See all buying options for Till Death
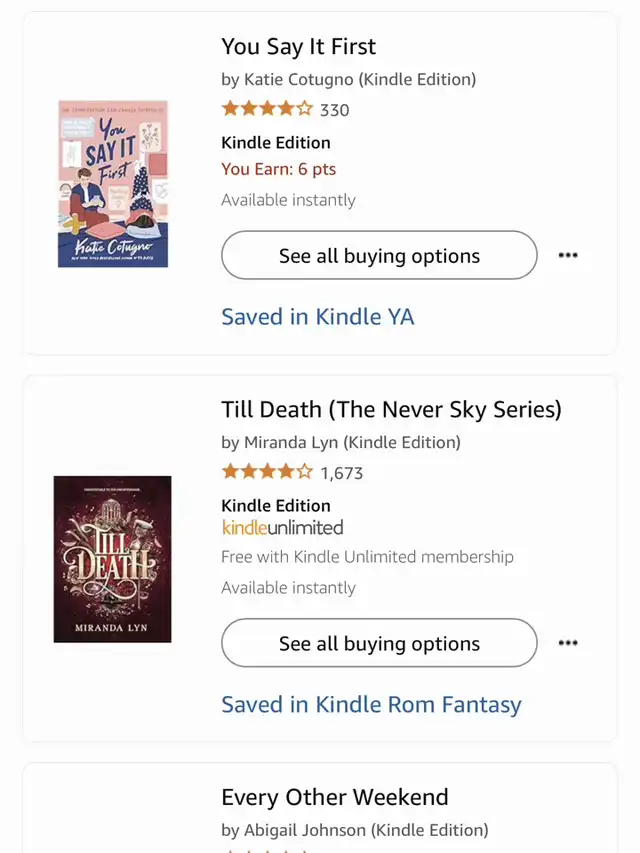 point(379,643)
